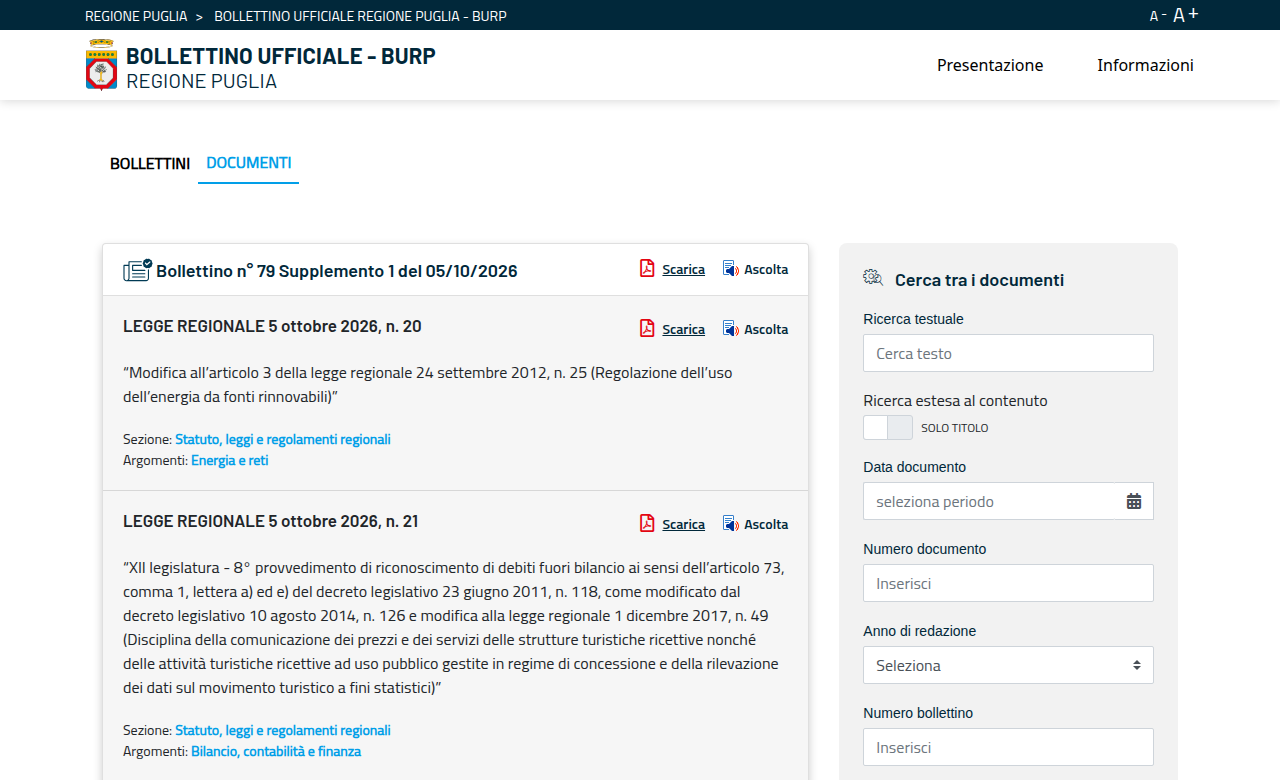Image resolution: width=1280 pixels, height=780 pixels.
Task: Listen to Bollettino n° 79 via Ascolta
Action: (x=766, y=269)
